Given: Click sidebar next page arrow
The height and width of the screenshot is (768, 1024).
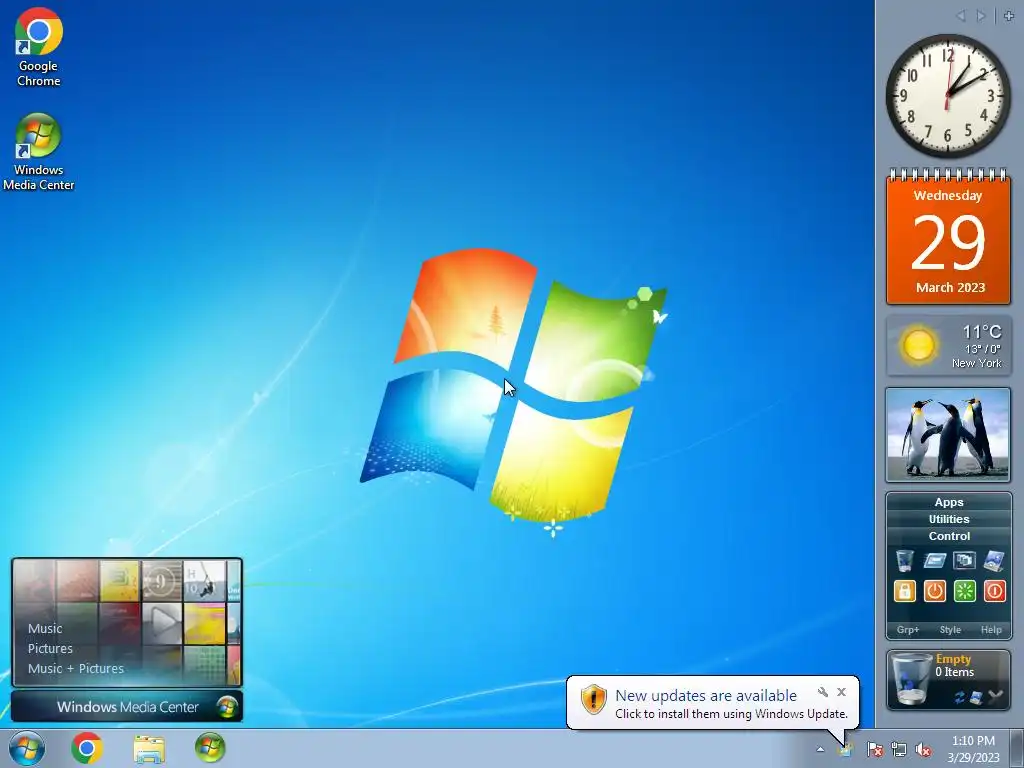Looking at the screenshot, I should point(981,16).
